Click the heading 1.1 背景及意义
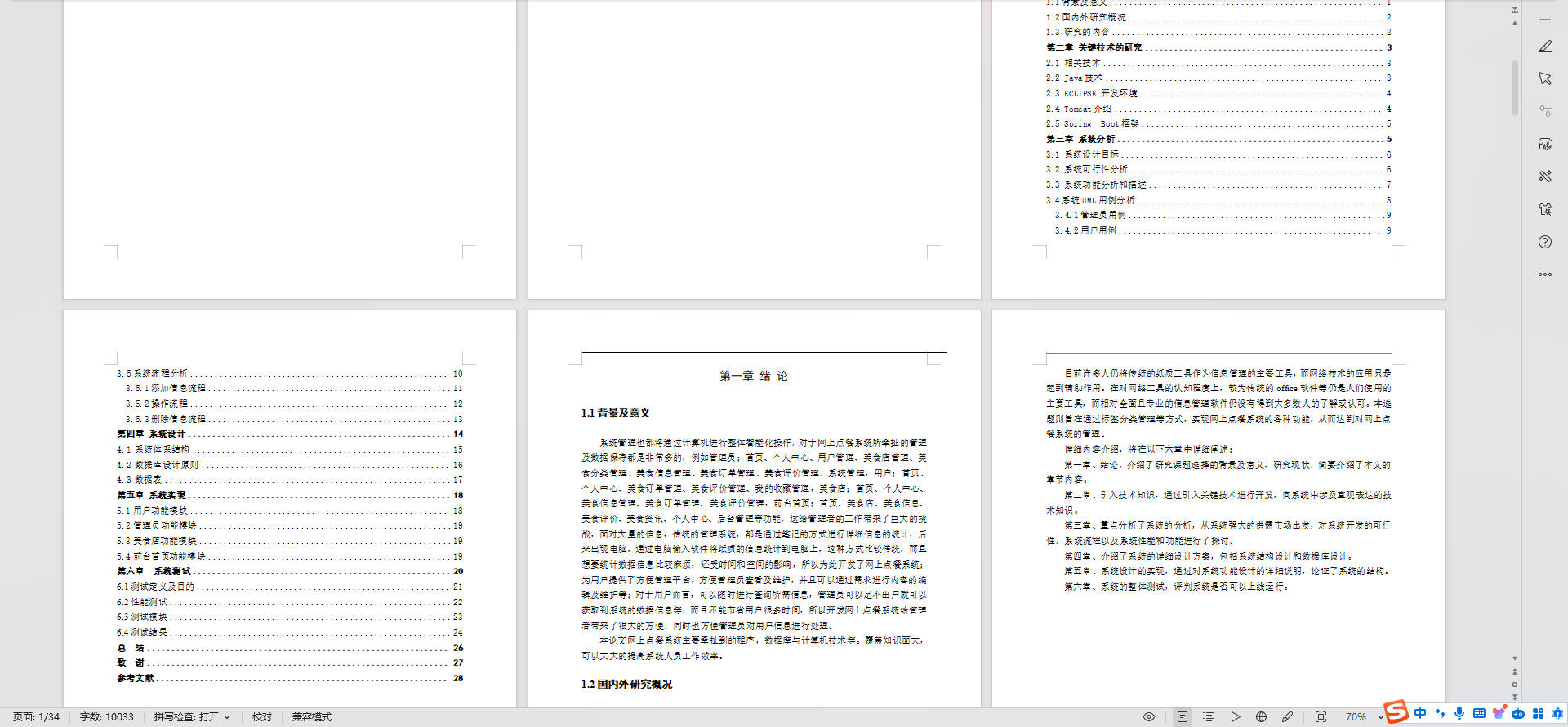Screen dimensions: 1568x727 (615, 413)
